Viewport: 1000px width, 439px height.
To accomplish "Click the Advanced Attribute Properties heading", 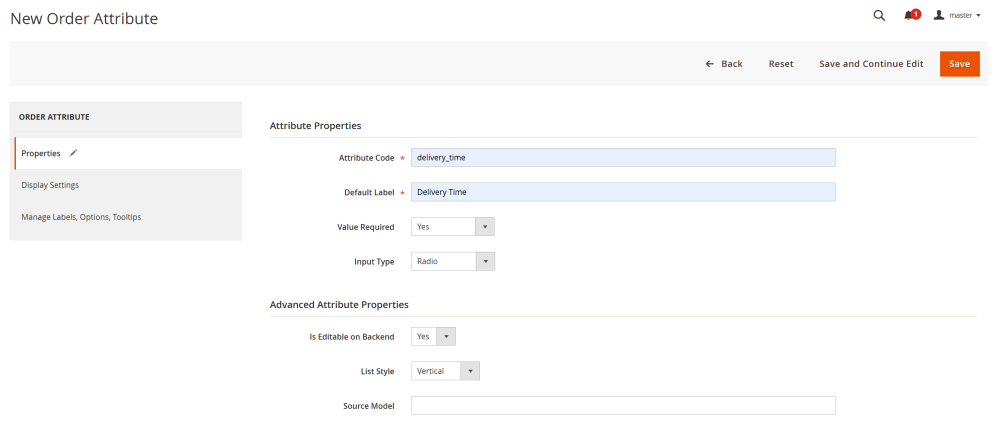I will [x=339, y=305].
